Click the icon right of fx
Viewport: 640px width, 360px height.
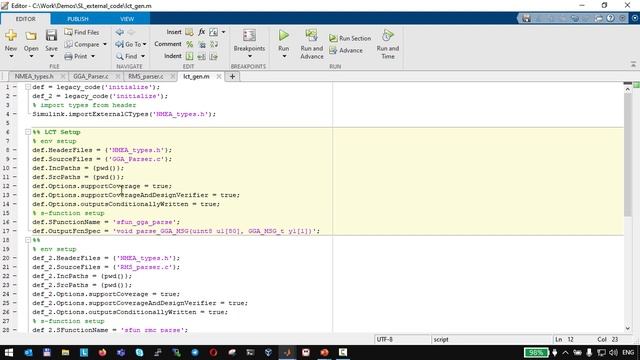213,32
